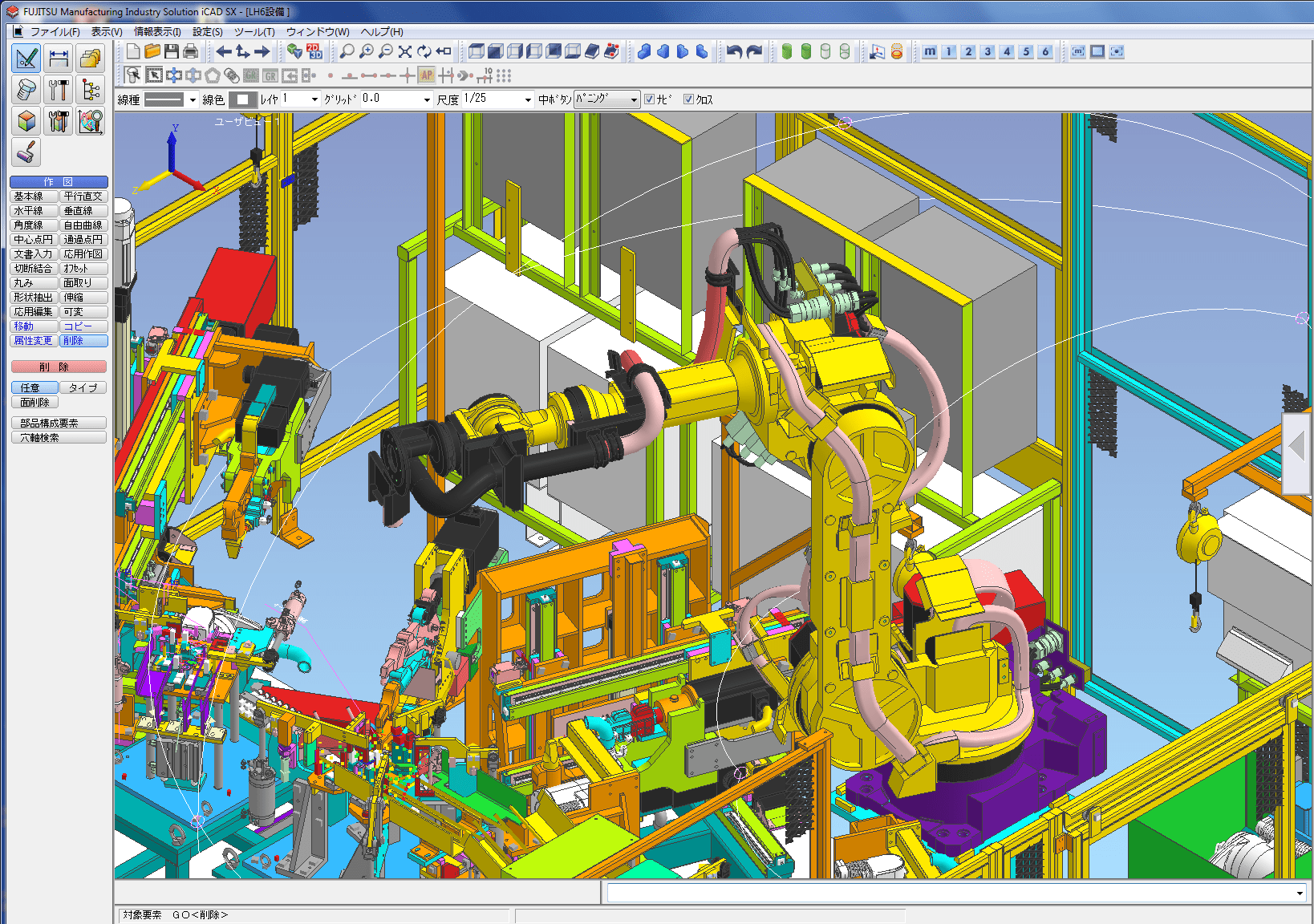Click the rotate view circular arrows icon
1314x924 pixels.
pyautogui.click(x=424, y=51)
